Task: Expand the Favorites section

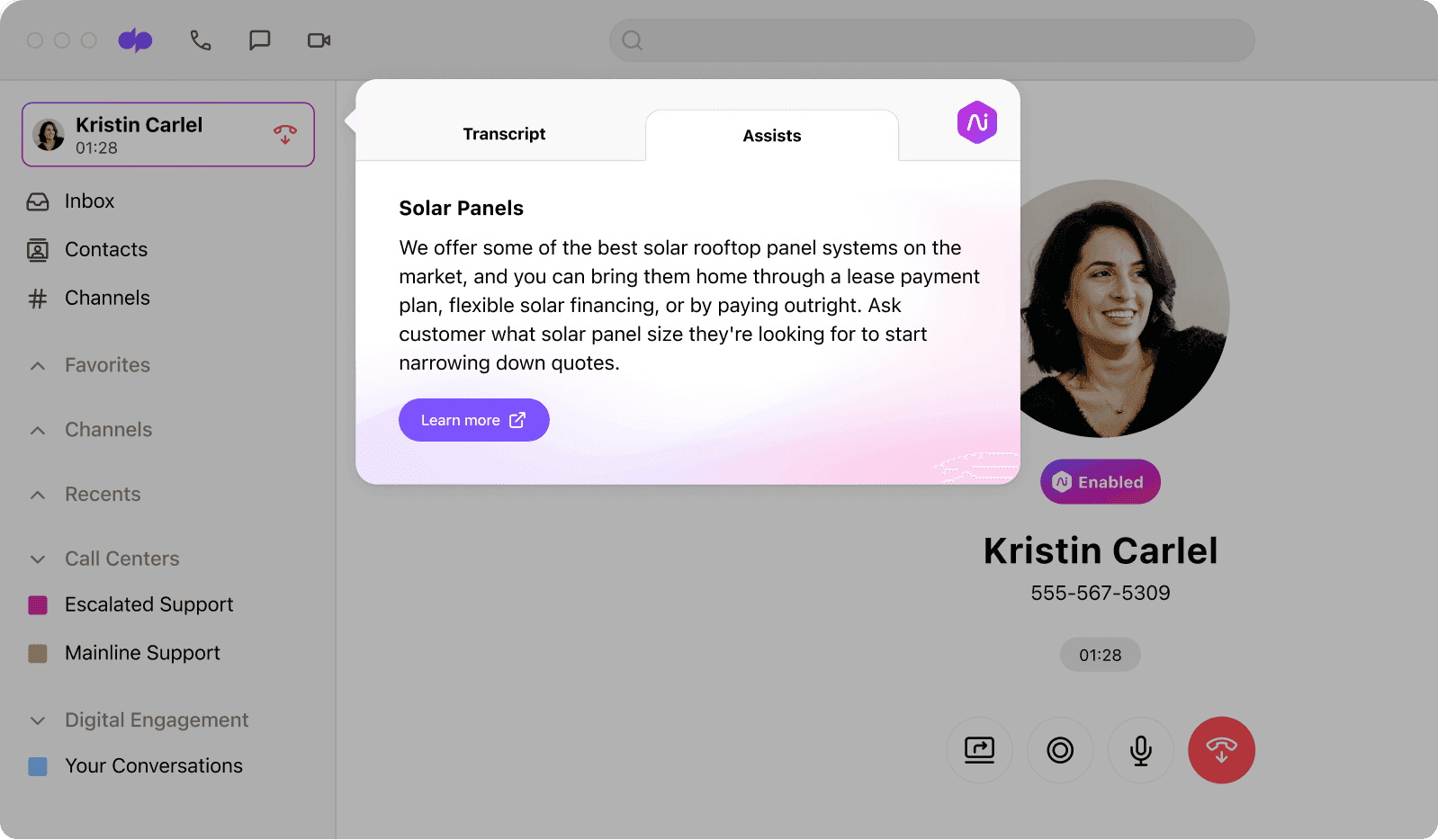Action: click(38, 365)
